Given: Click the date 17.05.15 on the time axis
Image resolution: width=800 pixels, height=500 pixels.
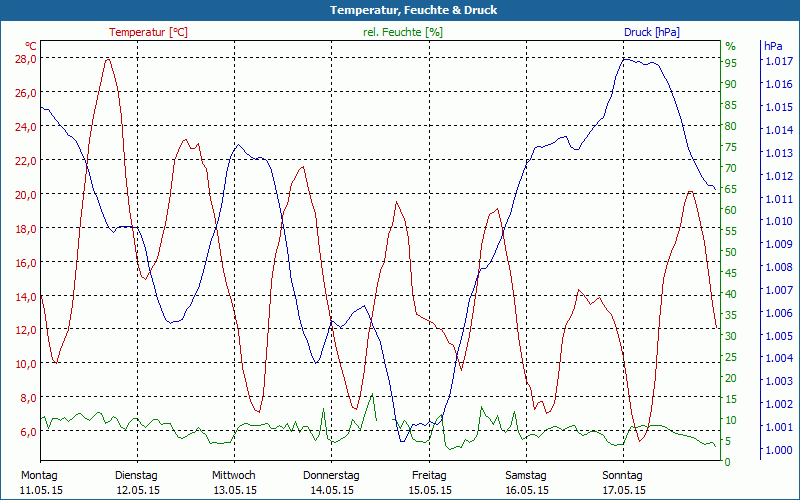Looking at the screenshot, I should pyautogui.click(x=622, y=490).
